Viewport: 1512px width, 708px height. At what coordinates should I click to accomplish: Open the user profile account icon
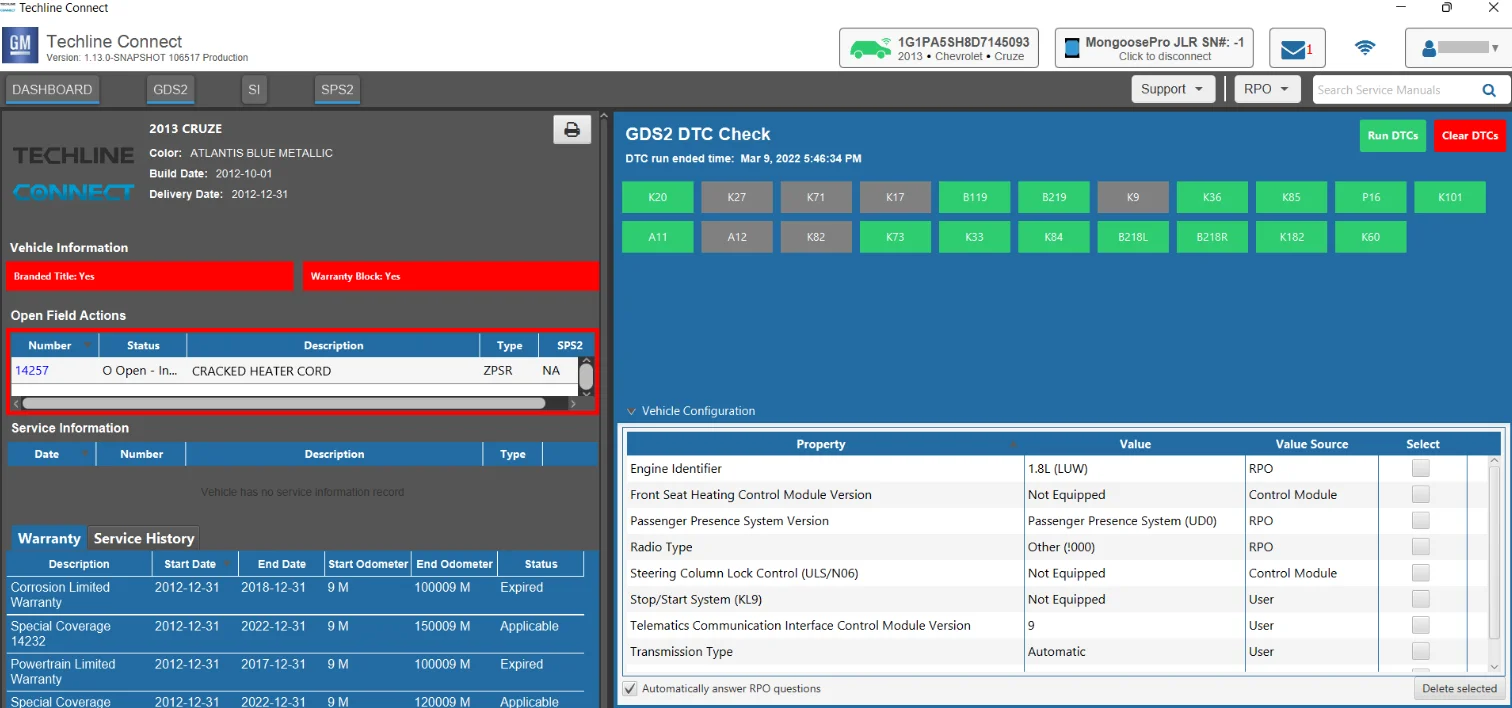(1430, 48)
